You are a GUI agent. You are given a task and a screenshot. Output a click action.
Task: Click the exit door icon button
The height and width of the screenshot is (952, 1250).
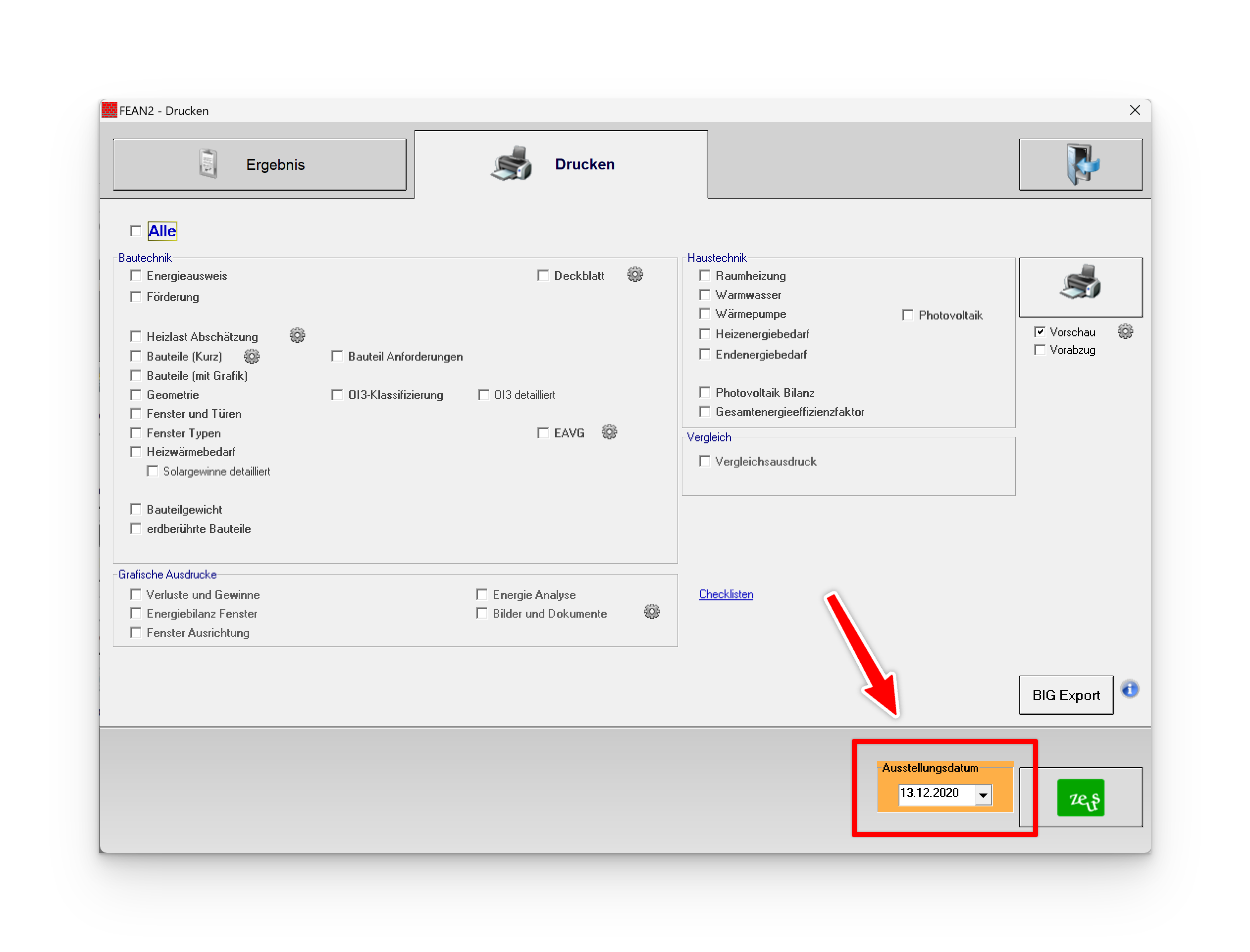pyautogui.click(x=1080, y=164)
